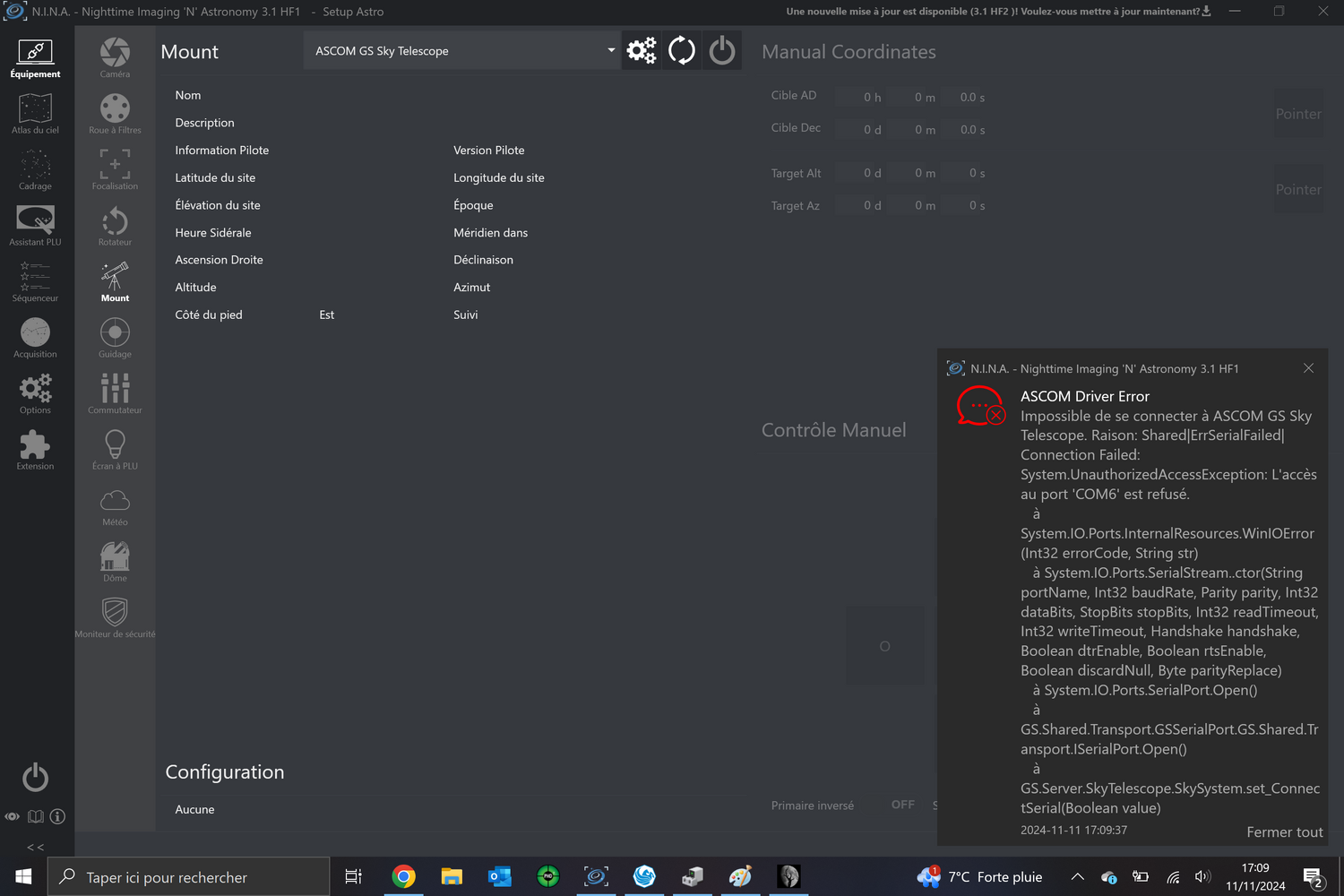Click the eye icon in the bottom-left sidebar
Screen dimensions: 1344x896
coord(12,816)
